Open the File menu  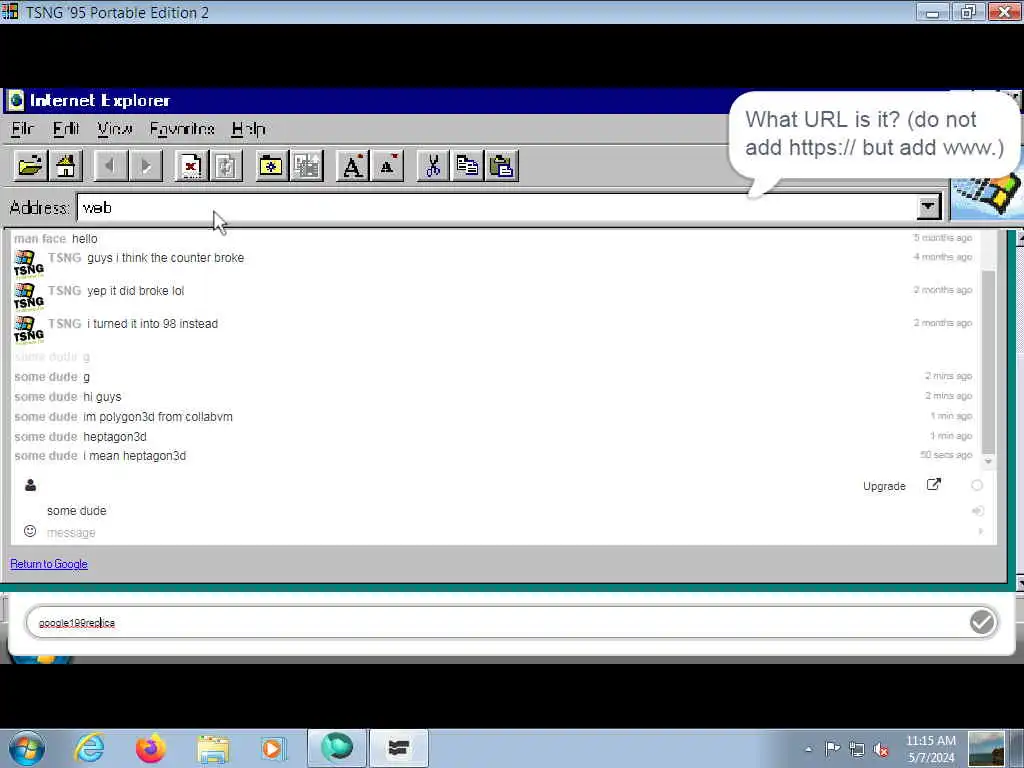[22, 129]
